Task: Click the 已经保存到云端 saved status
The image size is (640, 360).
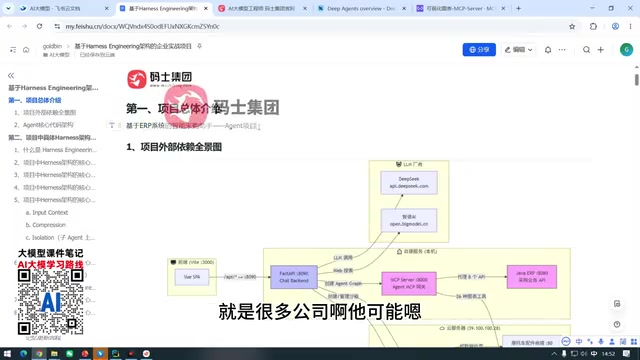Action: 97,55
